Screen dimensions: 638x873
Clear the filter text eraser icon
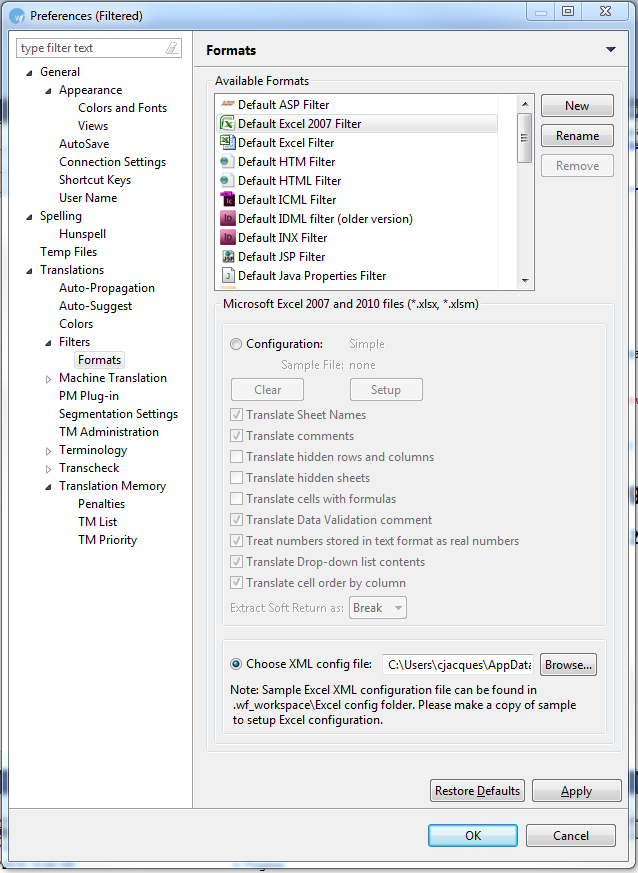click(172, 48)
